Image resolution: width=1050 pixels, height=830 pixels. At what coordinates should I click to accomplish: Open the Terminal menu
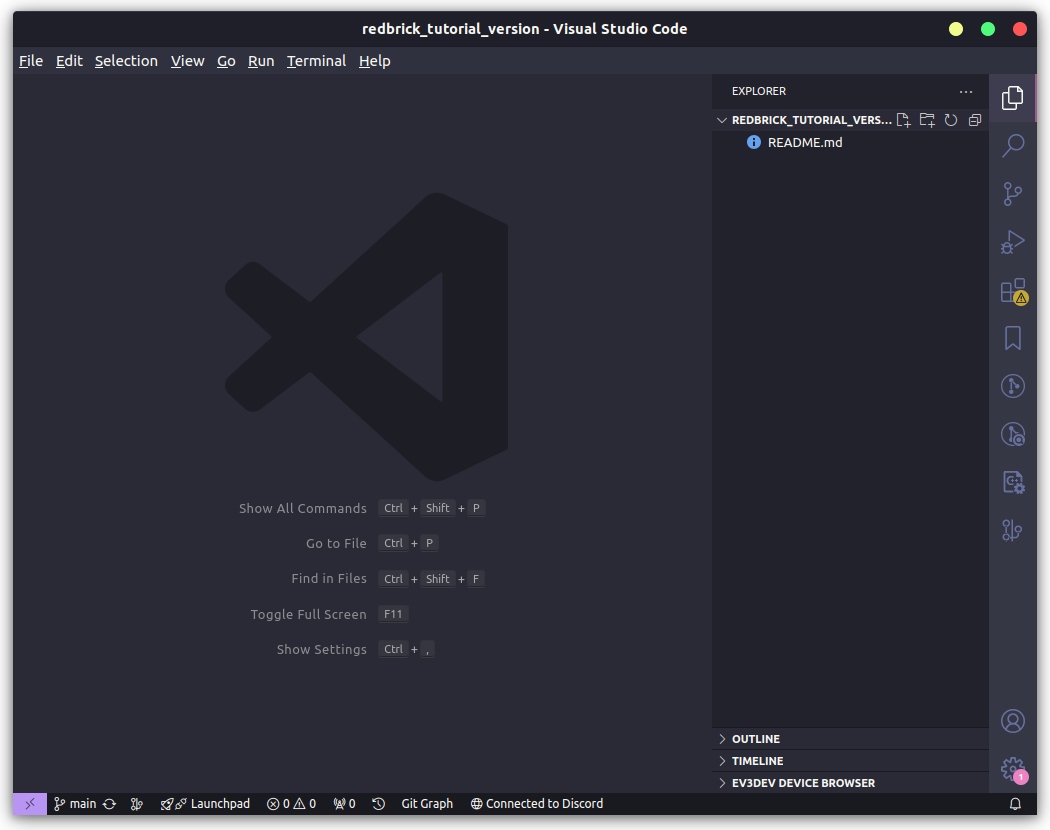[x=317, y=61]
